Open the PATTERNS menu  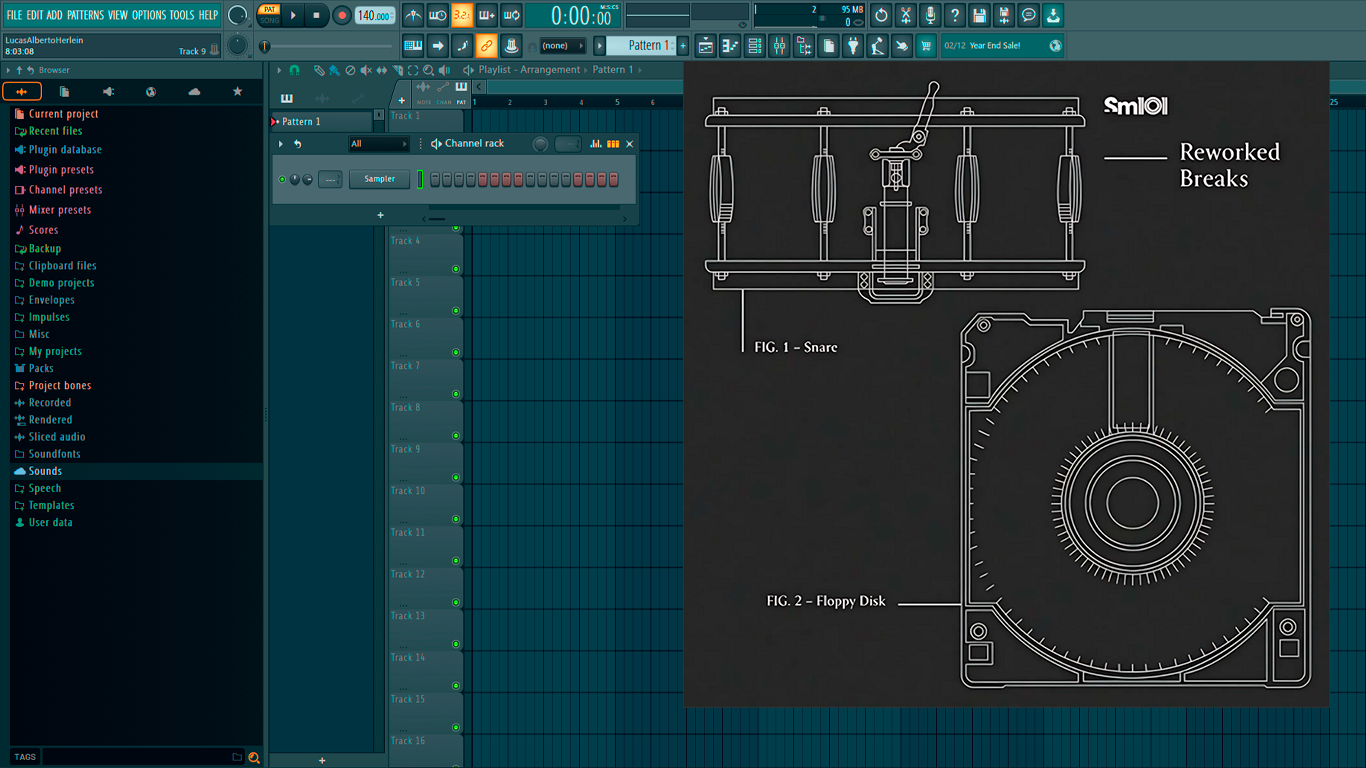85,15
